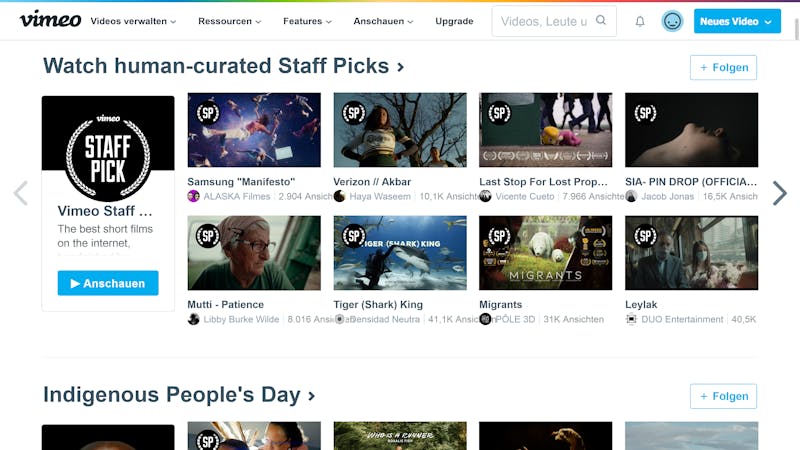Click ALASKA Filmes channel avatar
Screen dimensions: 800x450
click(x=193, y=196)
